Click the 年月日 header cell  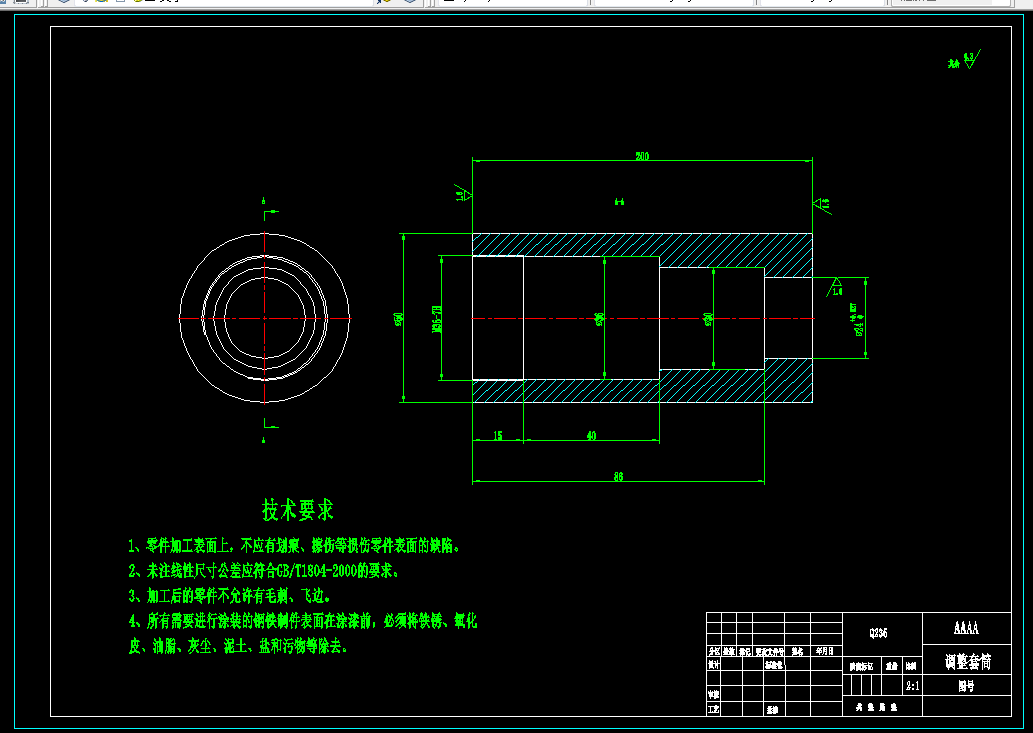point(825,651)
